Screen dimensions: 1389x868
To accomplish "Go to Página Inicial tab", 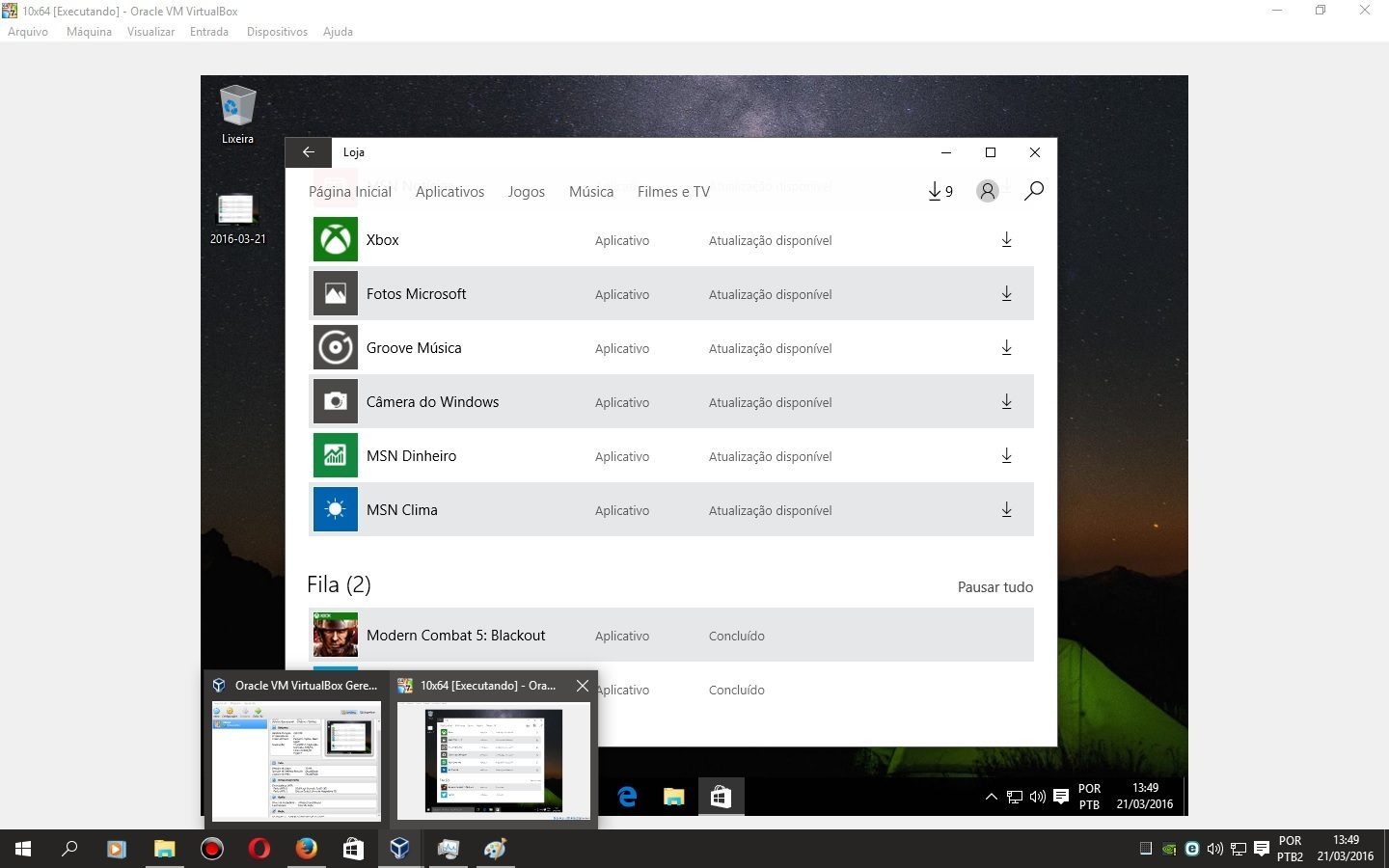I will coord(350,192).
